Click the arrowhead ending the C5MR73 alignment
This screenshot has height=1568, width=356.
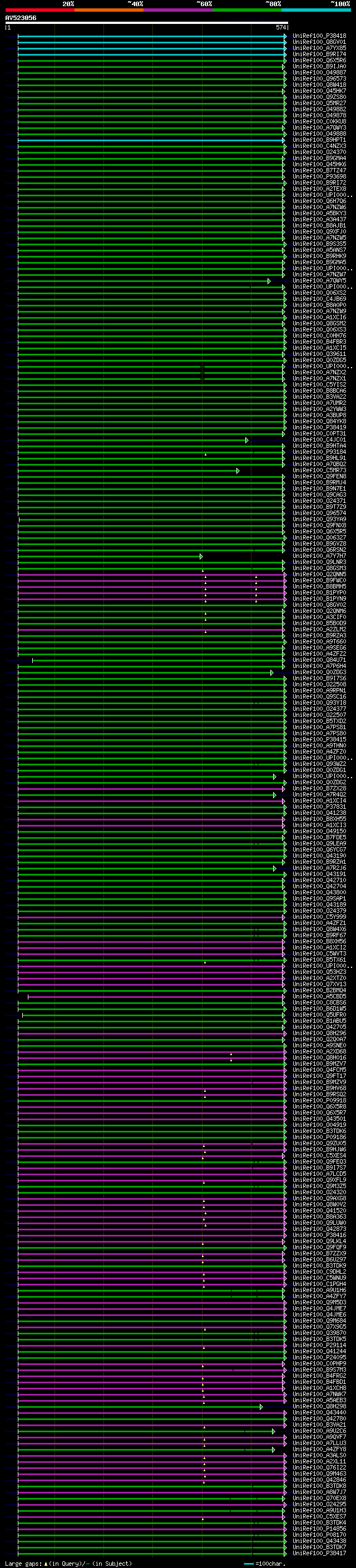[238, 471]
